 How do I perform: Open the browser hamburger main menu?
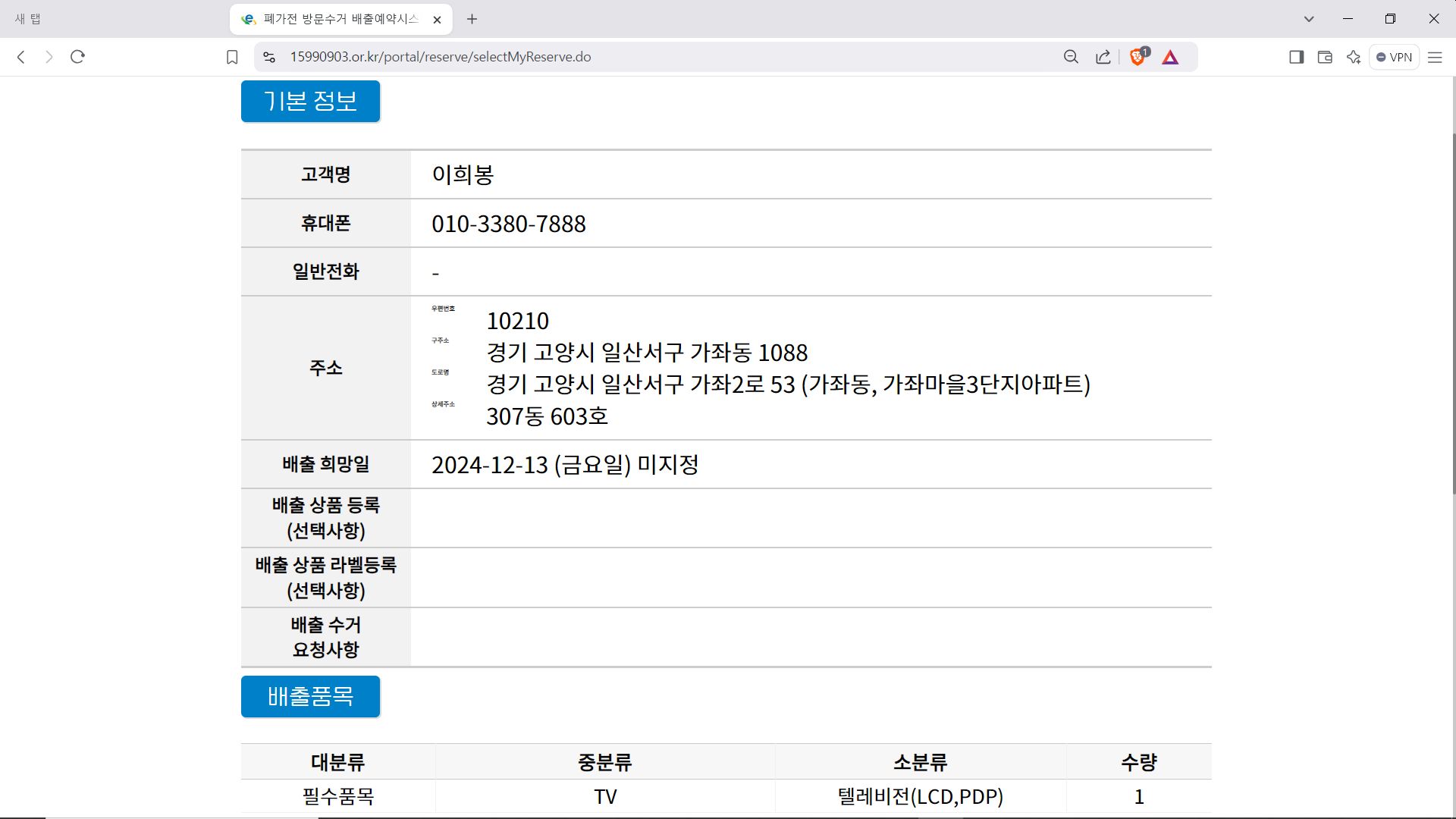pos(1435,57)
